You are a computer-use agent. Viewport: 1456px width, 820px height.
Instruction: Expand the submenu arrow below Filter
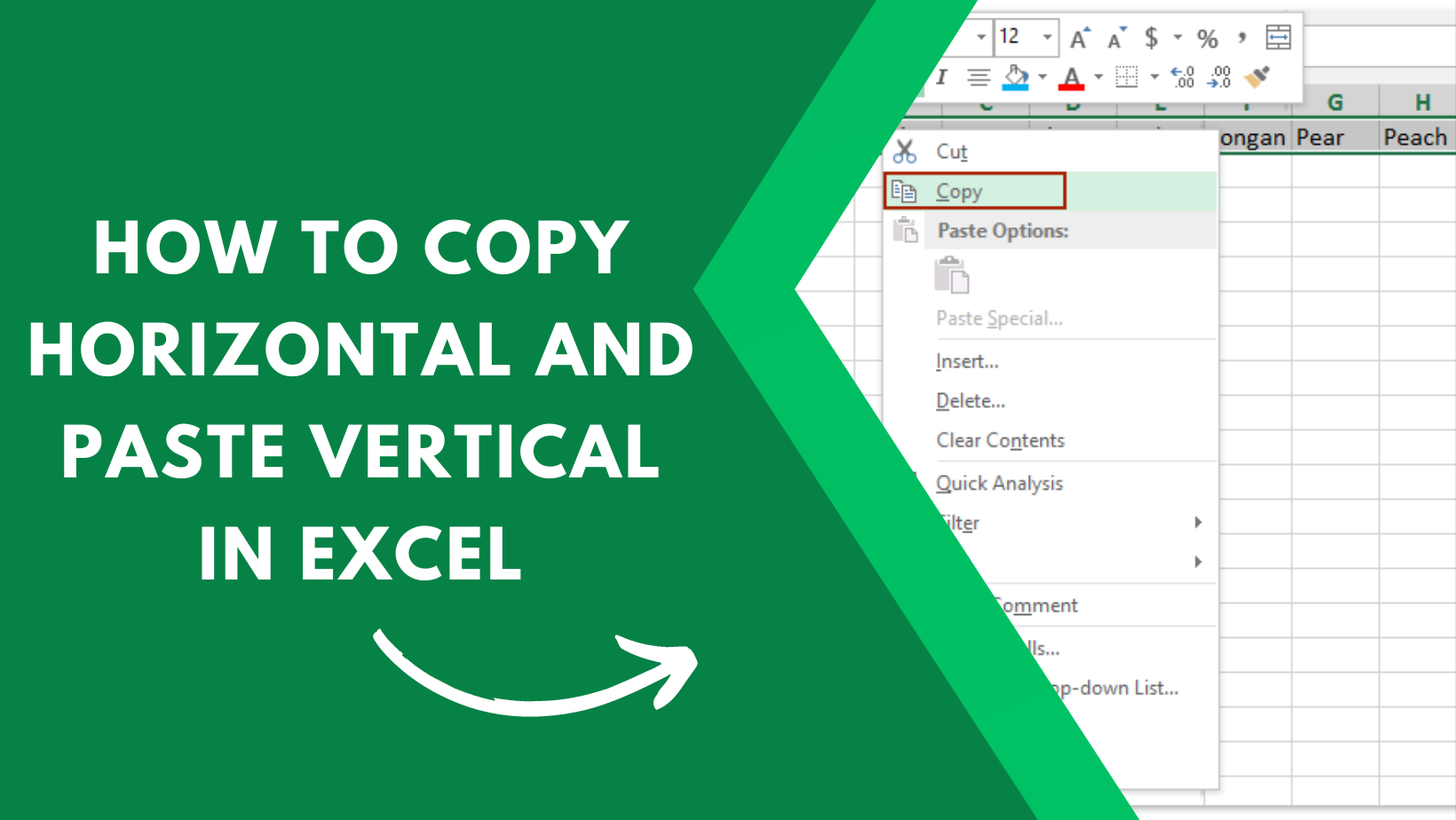point(1198,562)
